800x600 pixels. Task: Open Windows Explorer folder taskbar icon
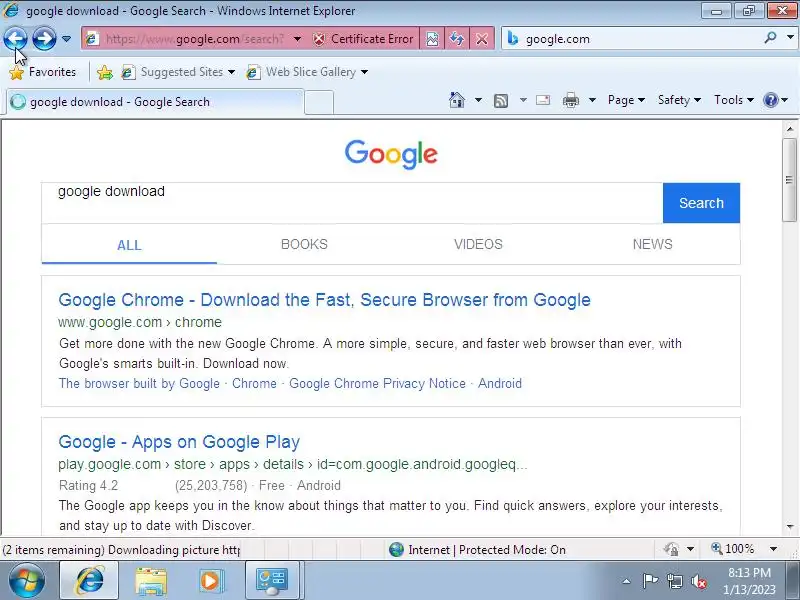[151, 581]
